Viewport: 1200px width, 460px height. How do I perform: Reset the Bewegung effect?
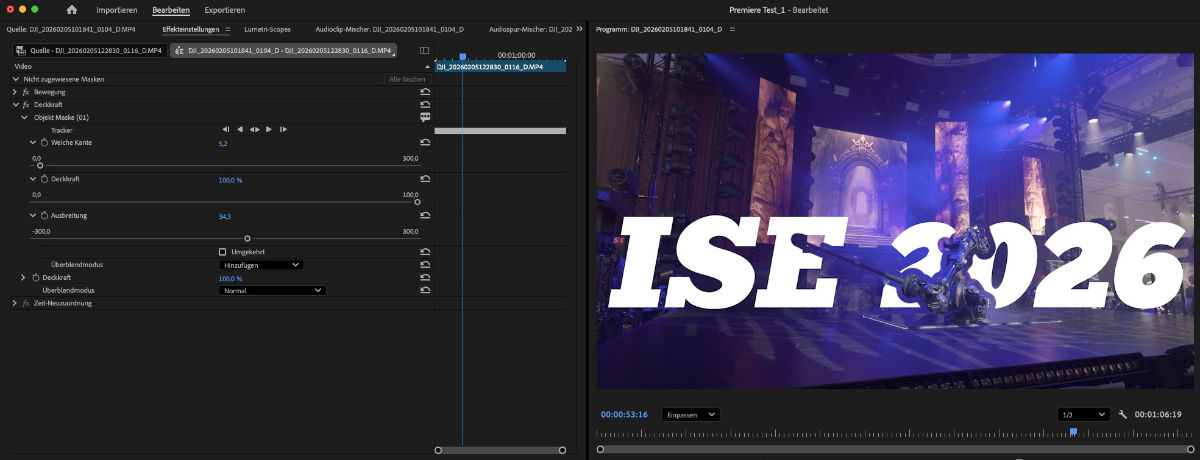(x=425, y=91)
